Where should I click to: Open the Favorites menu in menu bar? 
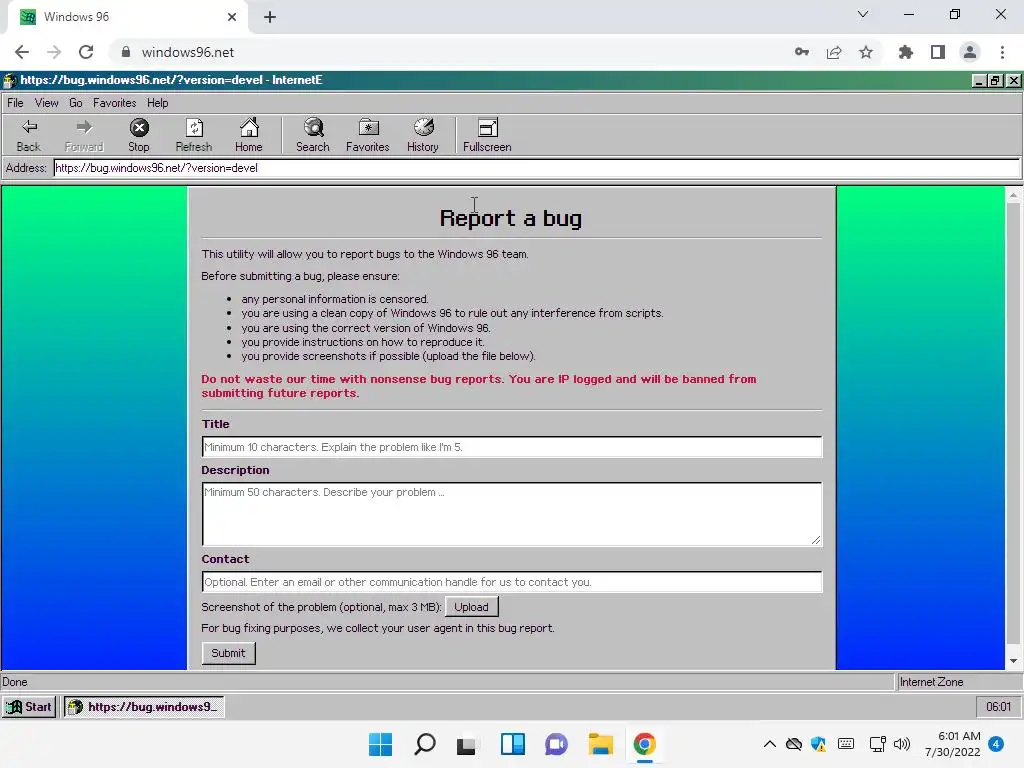pos(114,103)
